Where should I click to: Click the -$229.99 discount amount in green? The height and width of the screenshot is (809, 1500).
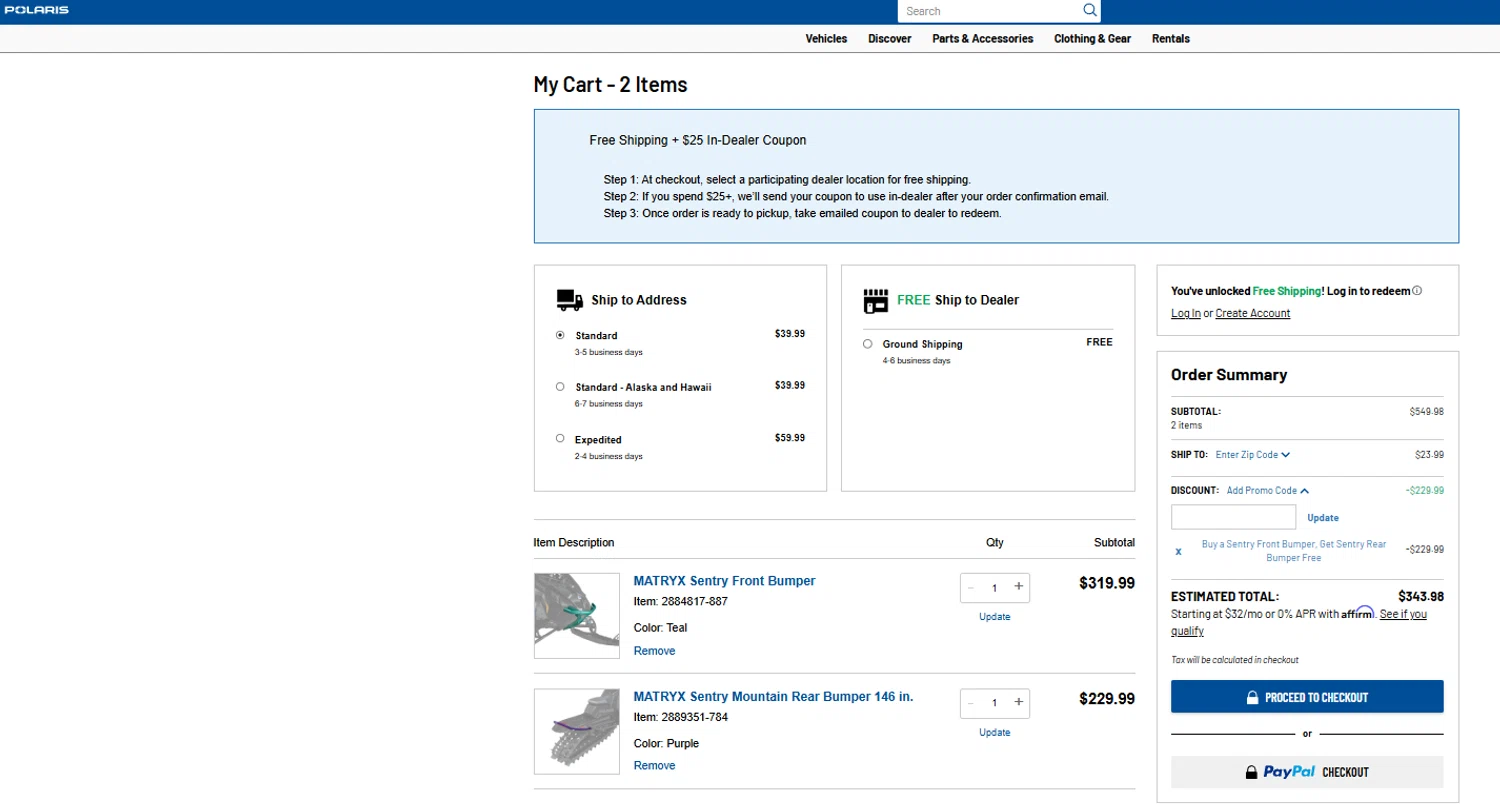point(1424,491)
